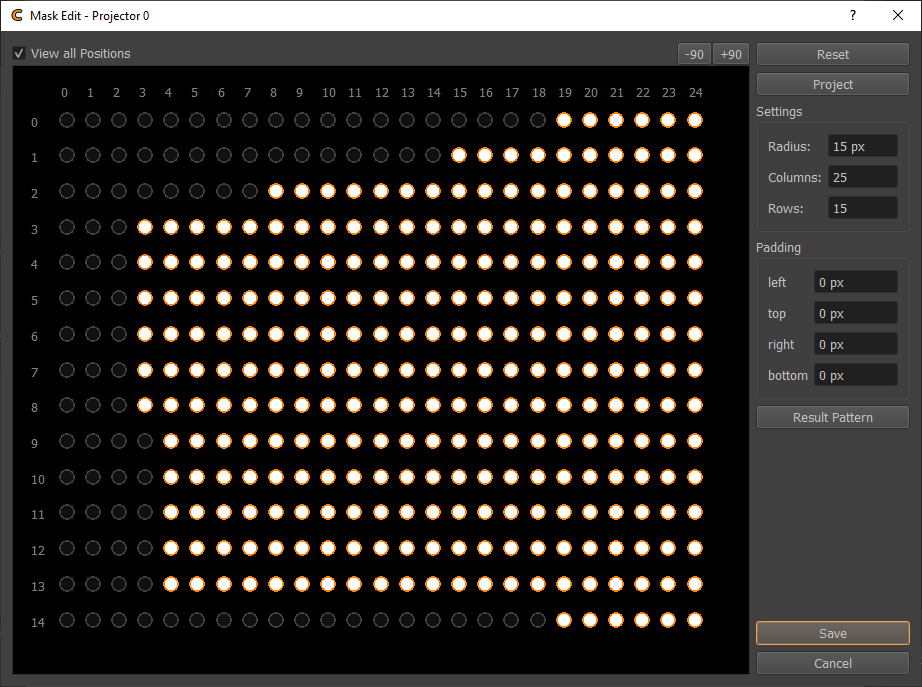Image resolution: width=922 pixels, height=687 pixels.
Task: Click the right padding field
Action: point(855,345)
